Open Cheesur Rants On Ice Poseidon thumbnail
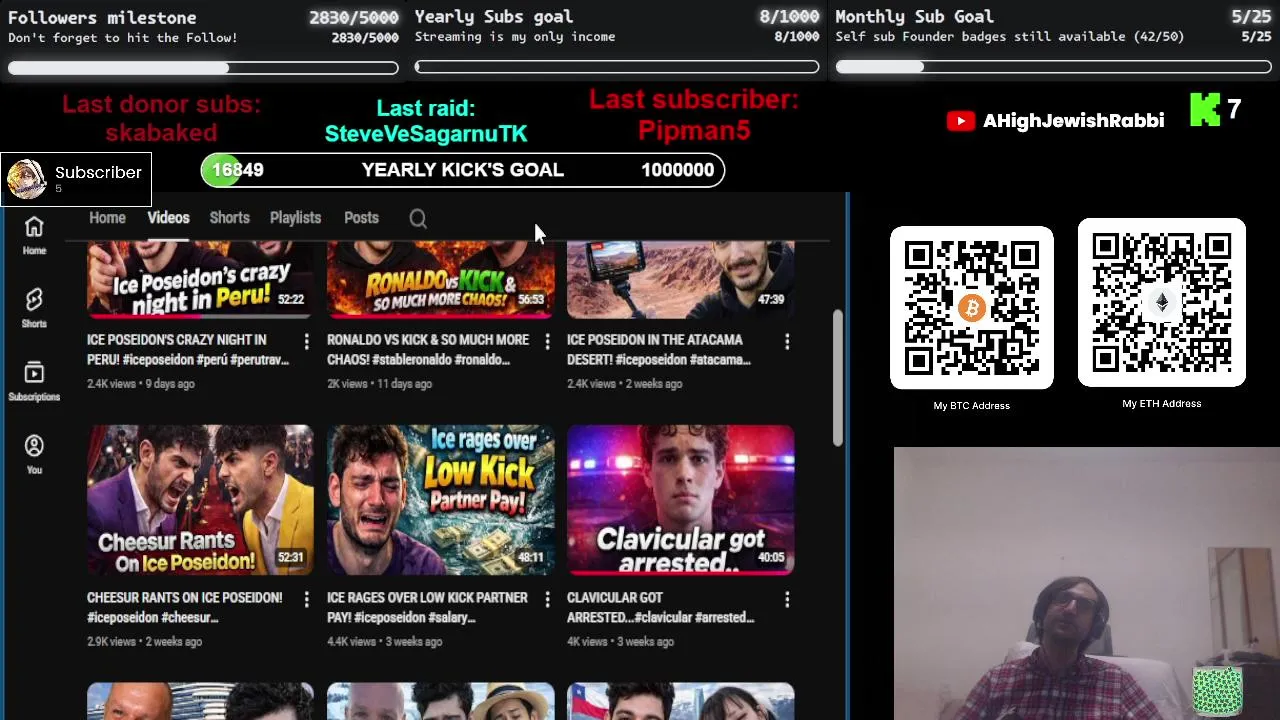This screenshot has width=1280, height=720. tap(200, 500)
